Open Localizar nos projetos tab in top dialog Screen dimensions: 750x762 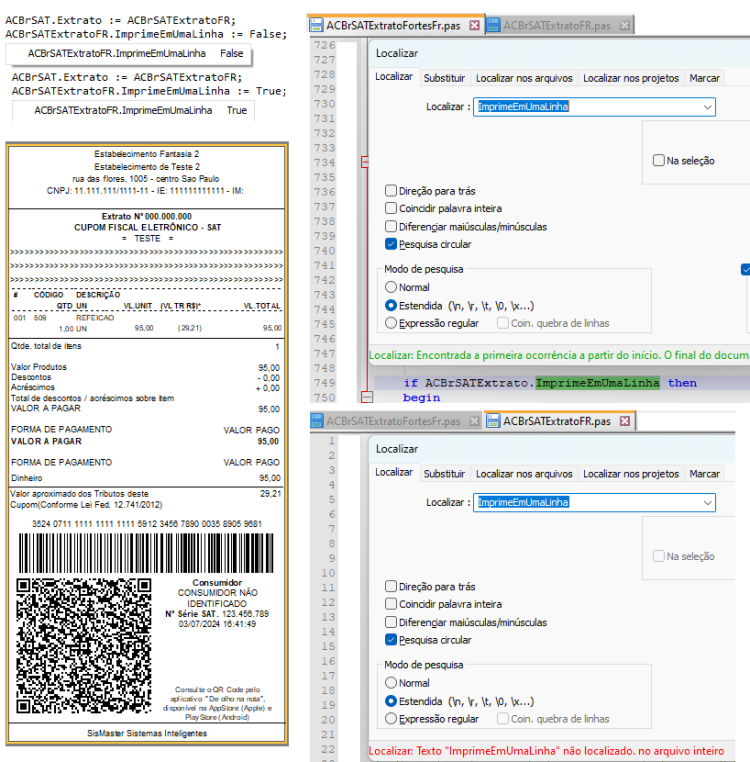pos(631,78)
